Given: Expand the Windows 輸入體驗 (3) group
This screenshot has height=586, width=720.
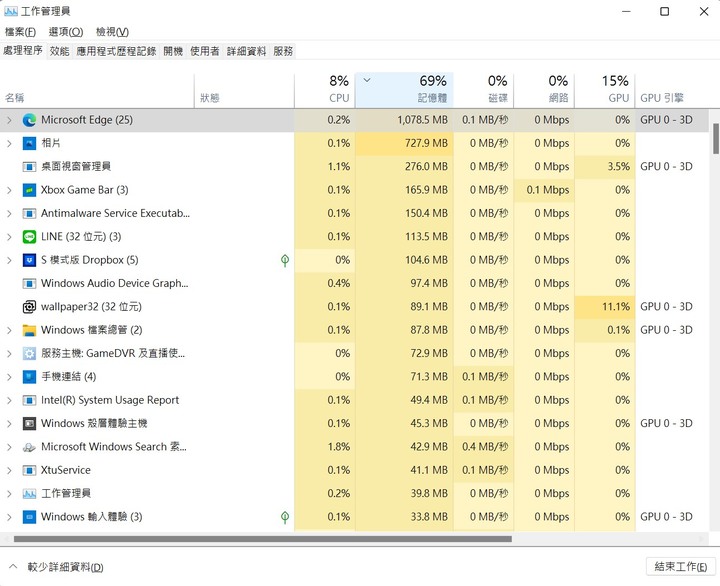Looking at the screenshot, I should click(x=9, y=517).
